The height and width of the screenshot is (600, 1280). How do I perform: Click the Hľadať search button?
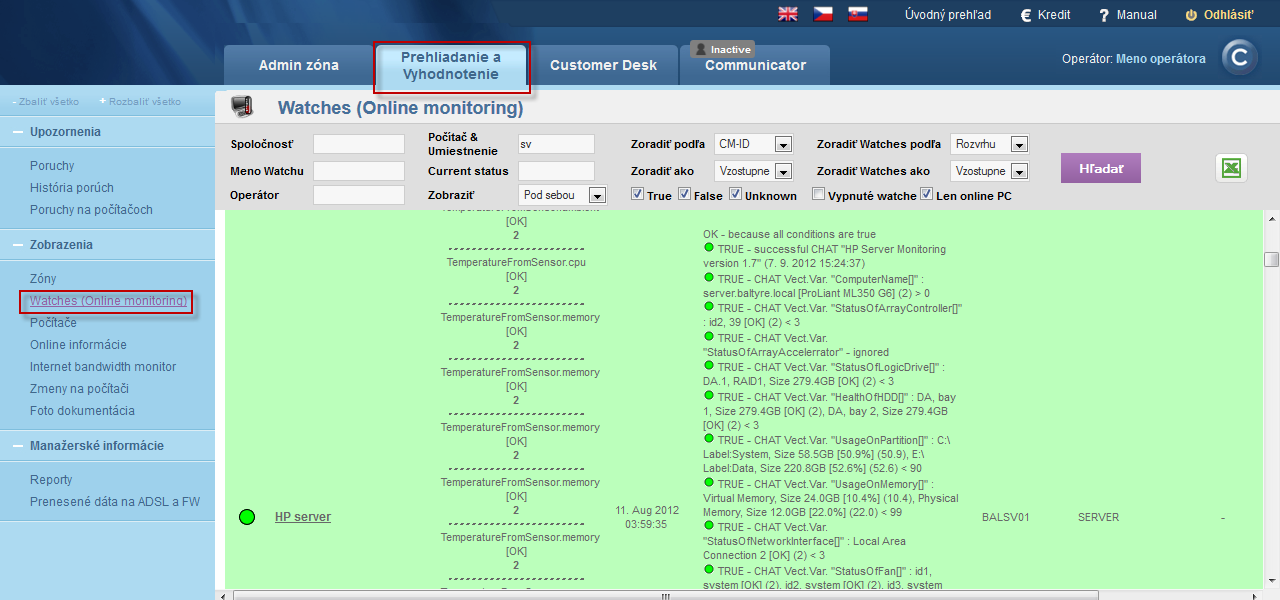(x=1101, y=169)
